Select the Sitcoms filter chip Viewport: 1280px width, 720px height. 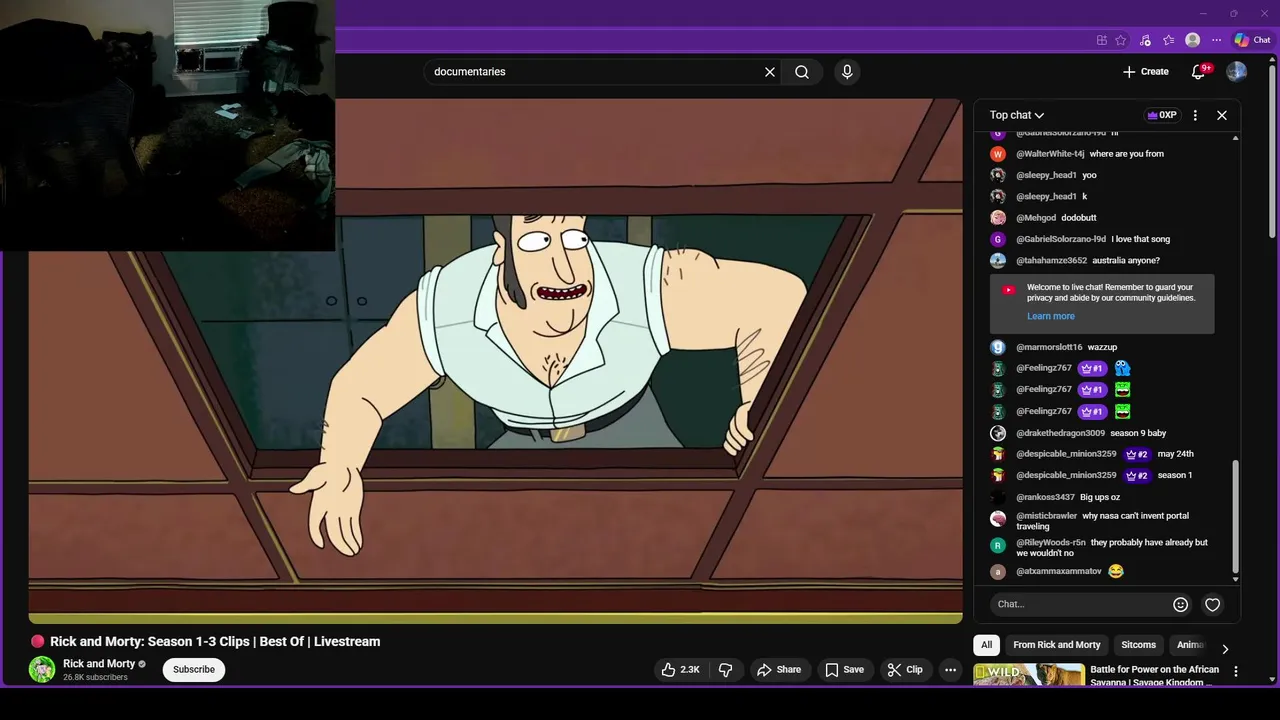(1138, 645)
